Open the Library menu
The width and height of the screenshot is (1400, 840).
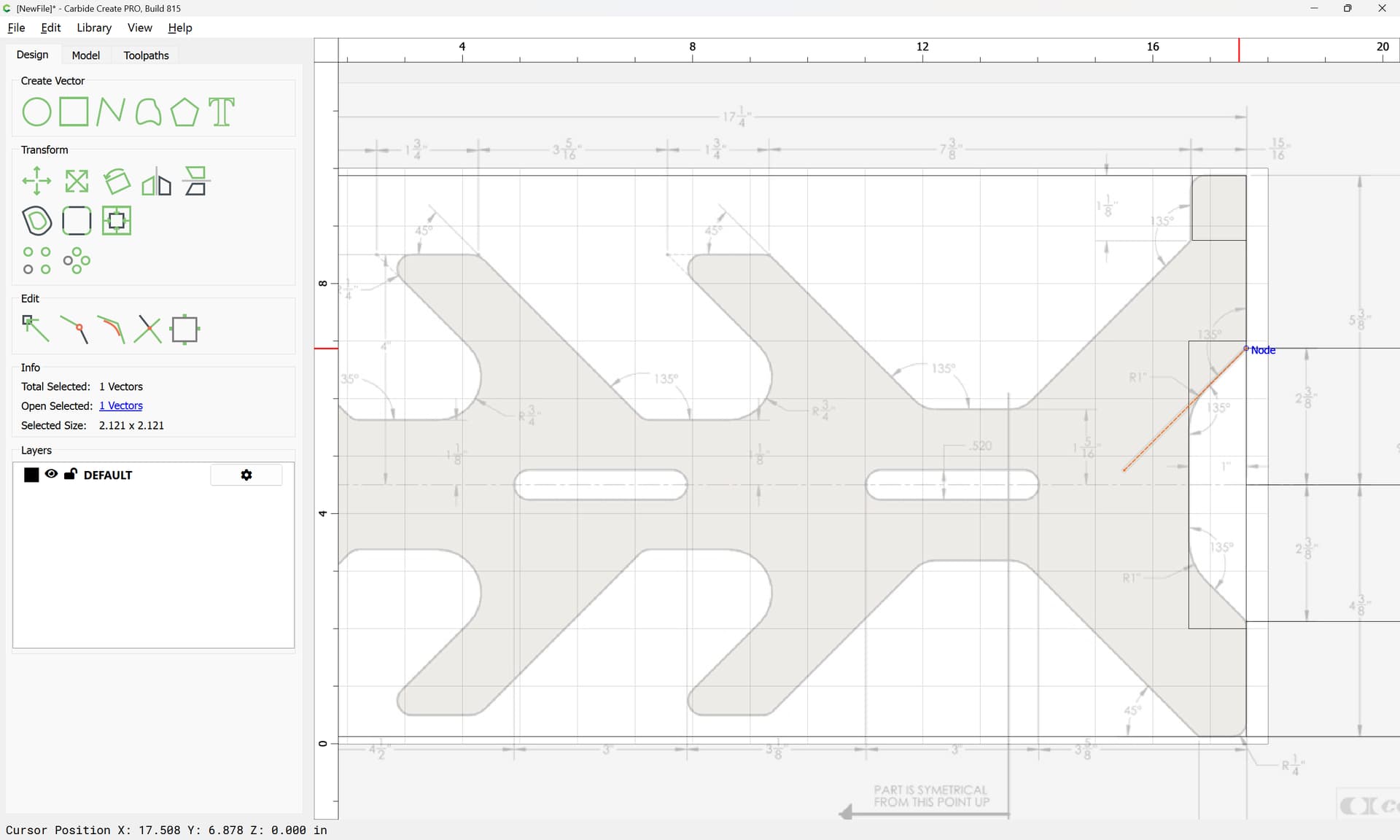94,28
